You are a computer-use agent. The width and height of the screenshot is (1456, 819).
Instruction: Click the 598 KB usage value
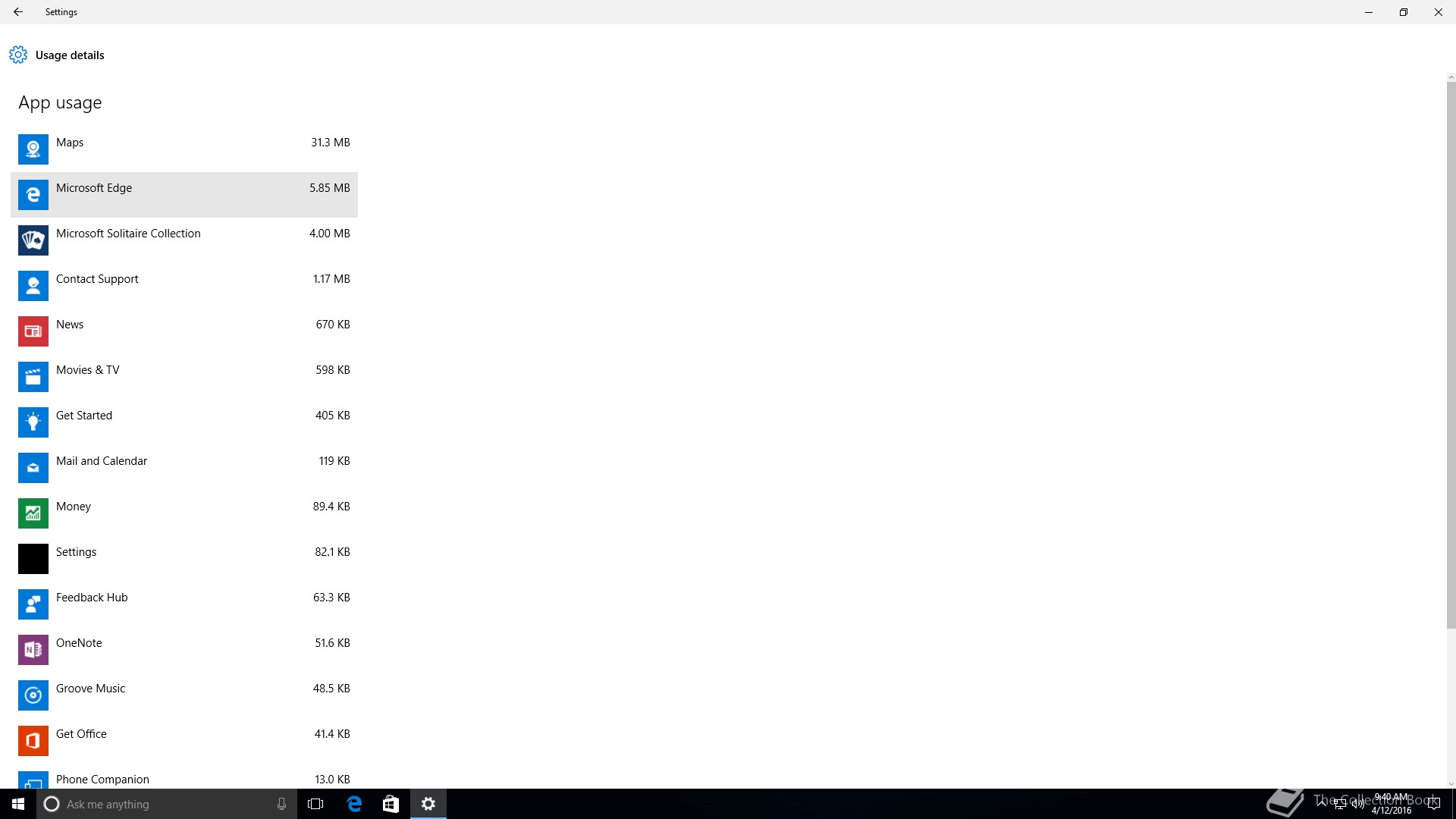pos(333,370)
